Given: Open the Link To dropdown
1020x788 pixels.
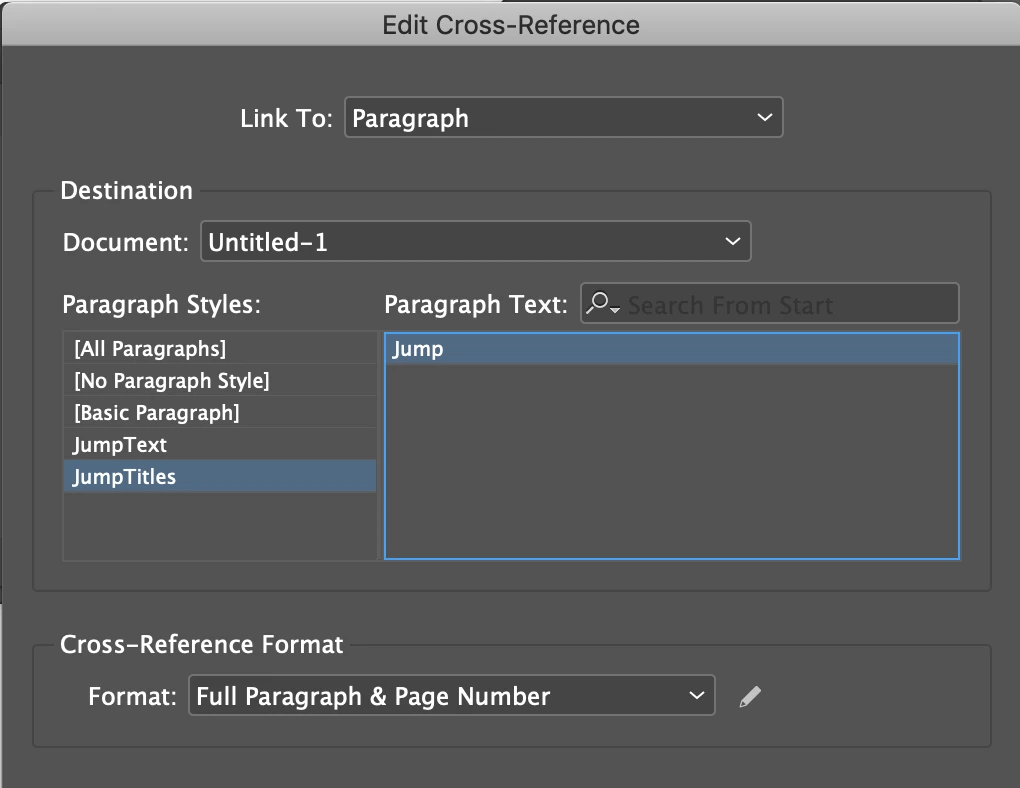Looking at the screenshot, I should point(563,118).
